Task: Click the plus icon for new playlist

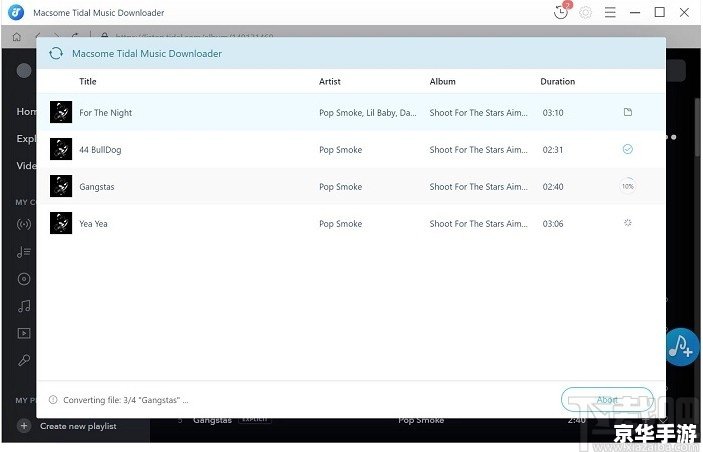Action: [x=24, y=426]
